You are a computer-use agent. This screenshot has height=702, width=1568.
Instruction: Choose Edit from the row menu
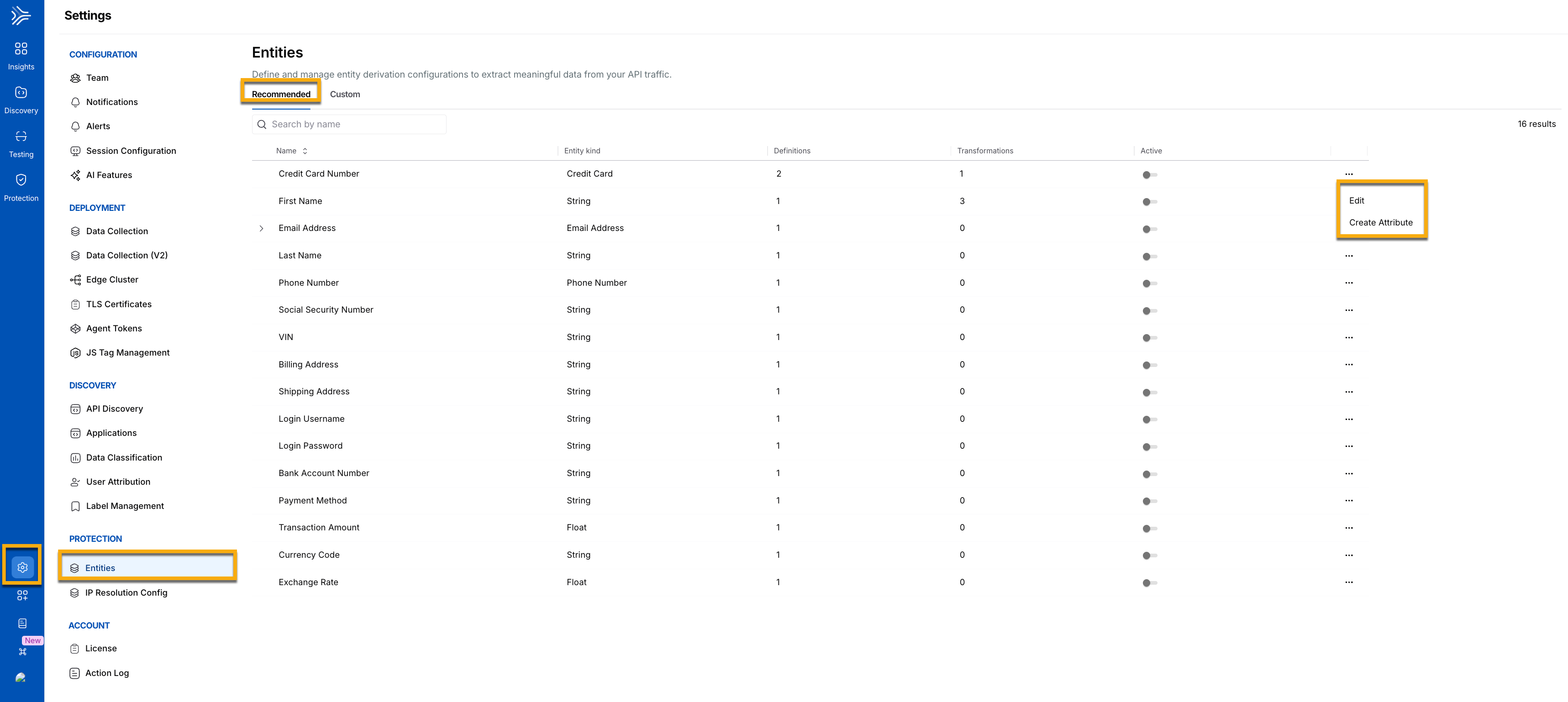pos(1357,201)
